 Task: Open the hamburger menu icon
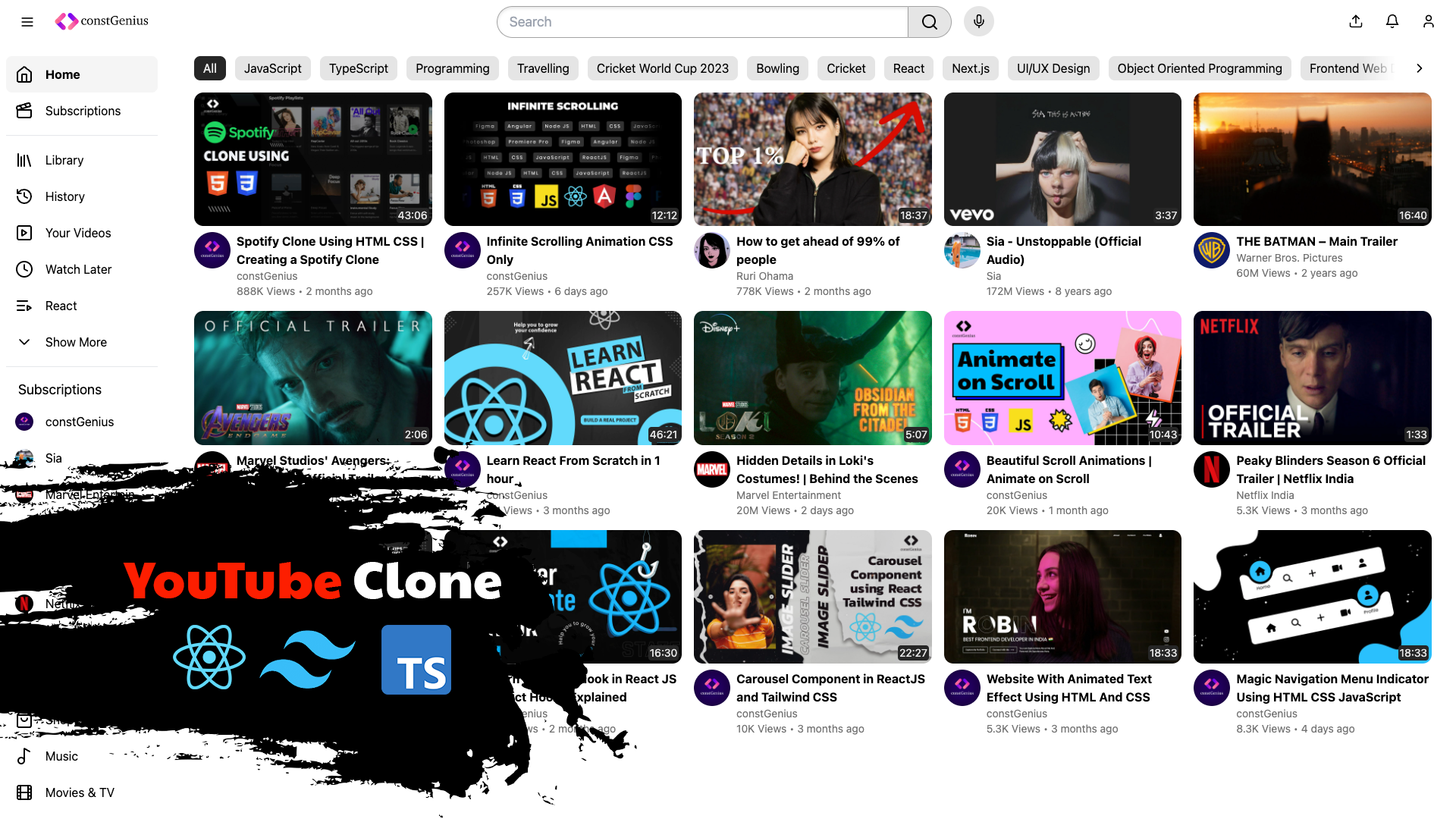coord(27,22)
